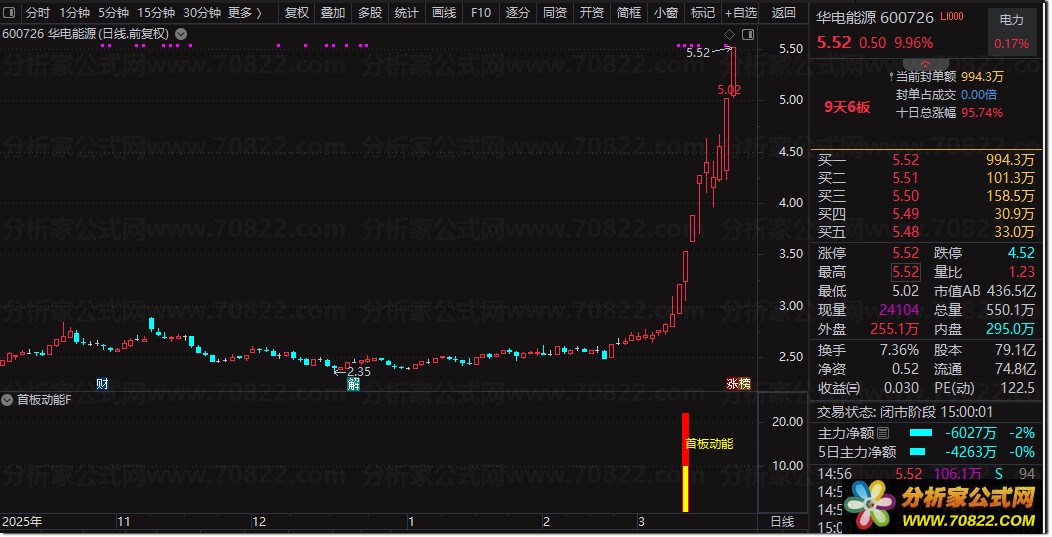Toggle the right panel icon above chart
1052x537 pixels.
748,34
